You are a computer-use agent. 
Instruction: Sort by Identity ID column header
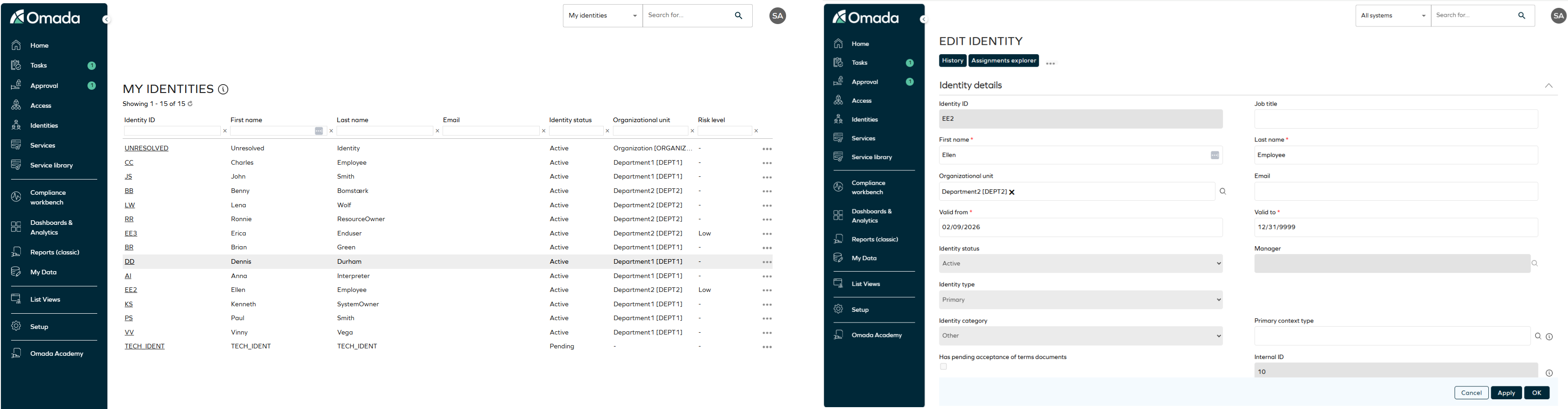[139, 120]
